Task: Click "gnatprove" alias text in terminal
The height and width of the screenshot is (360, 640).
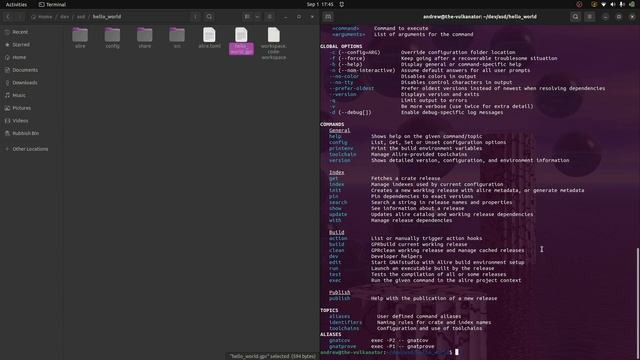Action: [x=342, y=347]
